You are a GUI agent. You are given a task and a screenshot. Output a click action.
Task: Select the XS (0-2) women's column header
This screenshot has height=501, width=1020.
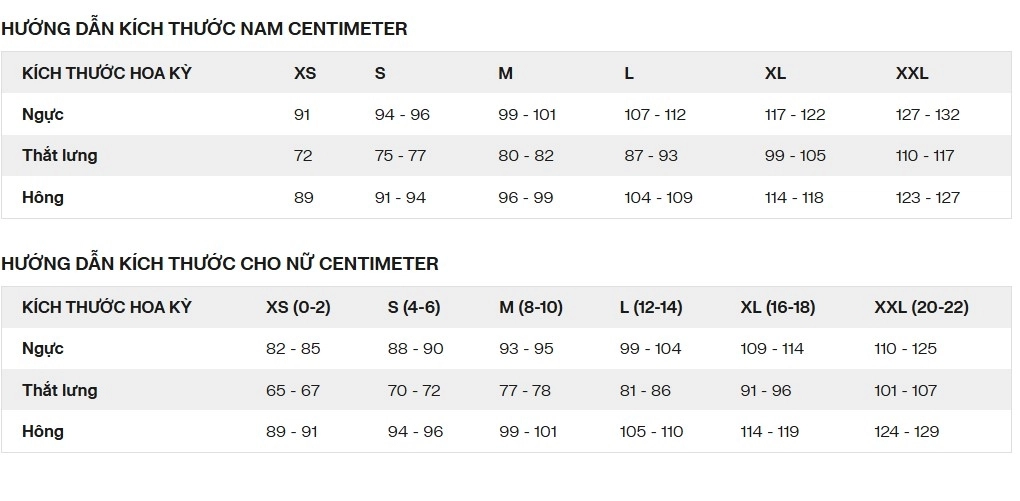(298, 307)
